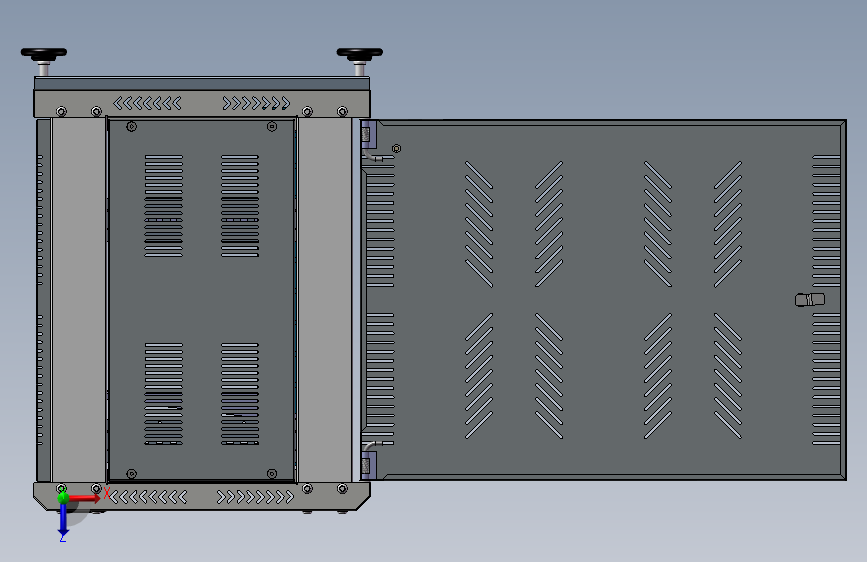Select the left-pointing chevron cutouts on the top rail
867x562 pixels.
click(147, 103)
